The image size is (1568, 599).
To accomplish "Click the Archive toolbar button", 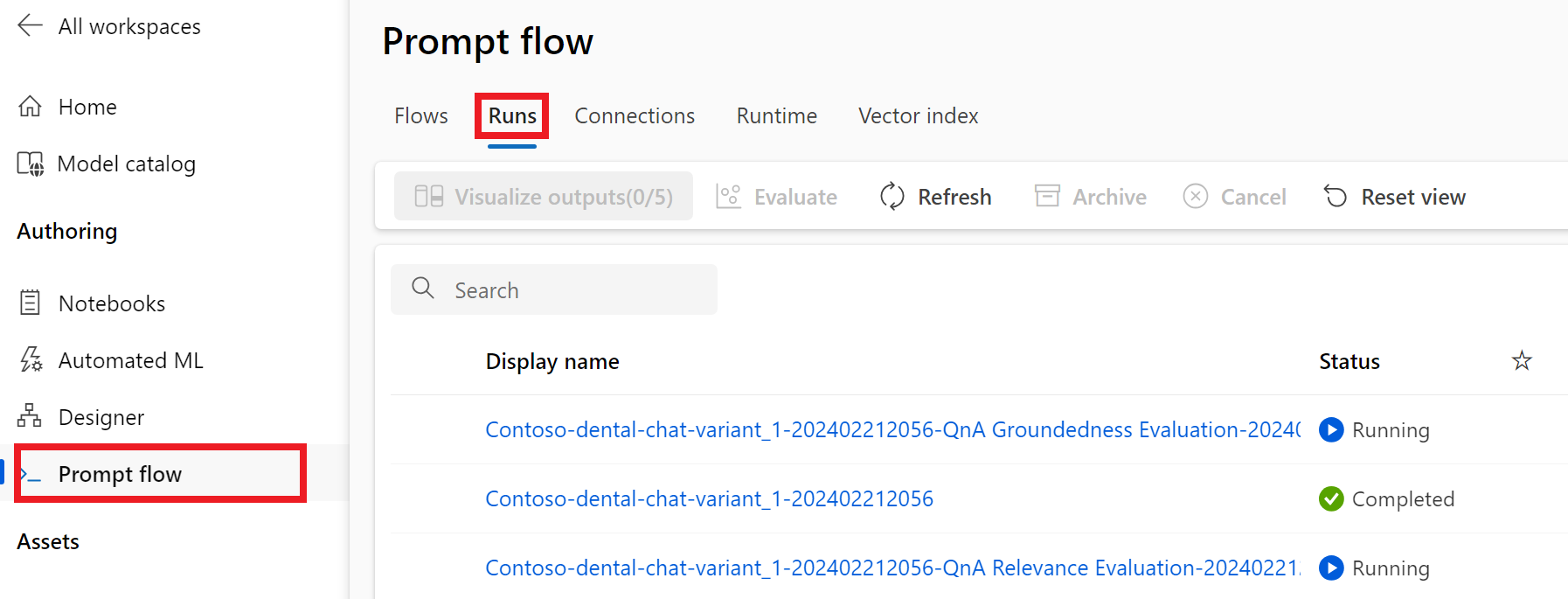I will pos(1090,197).
